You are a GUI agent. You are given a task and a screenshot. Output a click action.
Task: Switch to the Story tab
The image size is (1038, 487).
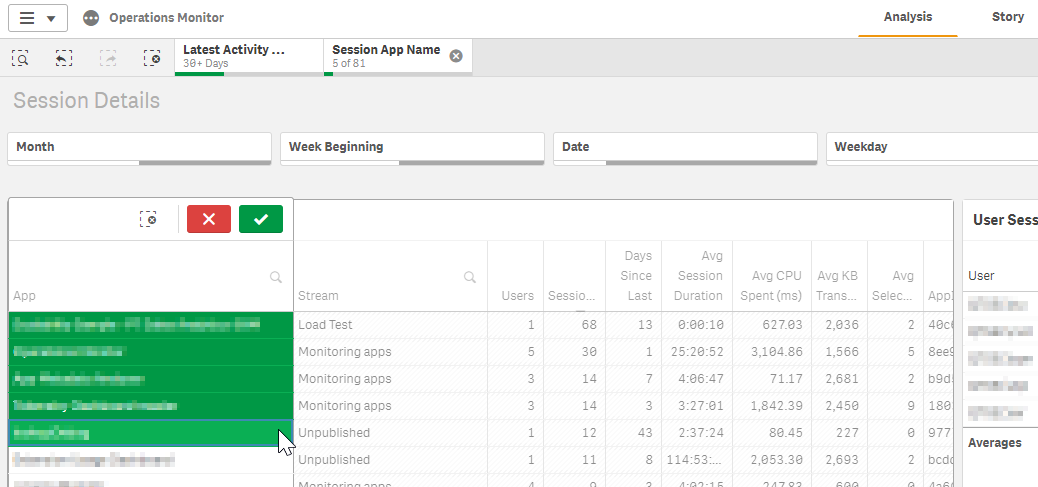click(x=1008, y=17)
